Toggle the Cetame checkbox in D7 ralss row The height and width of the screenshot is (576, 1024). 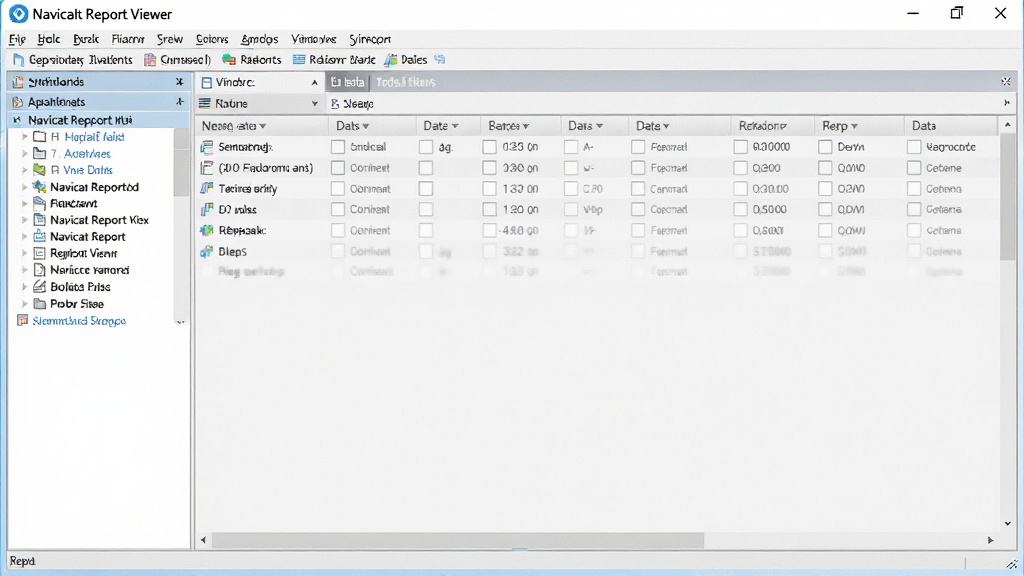coord(914,210)
